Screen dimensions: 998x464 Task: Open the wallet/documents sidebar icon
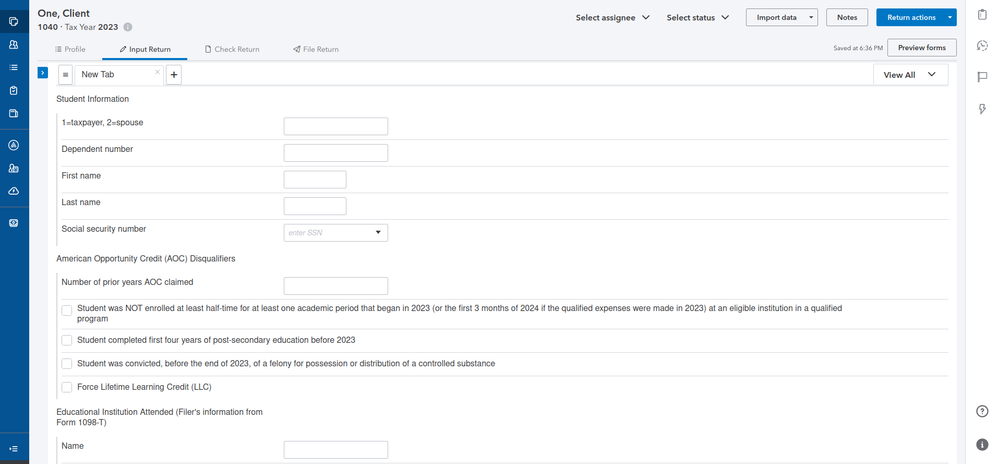pos(13,113)
